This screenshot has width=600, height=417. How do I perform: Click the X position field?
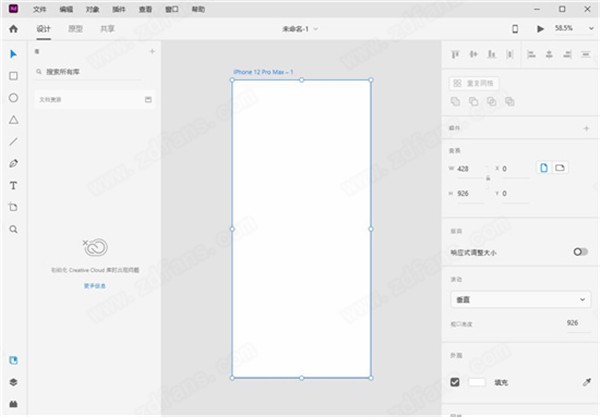[515, 169]
